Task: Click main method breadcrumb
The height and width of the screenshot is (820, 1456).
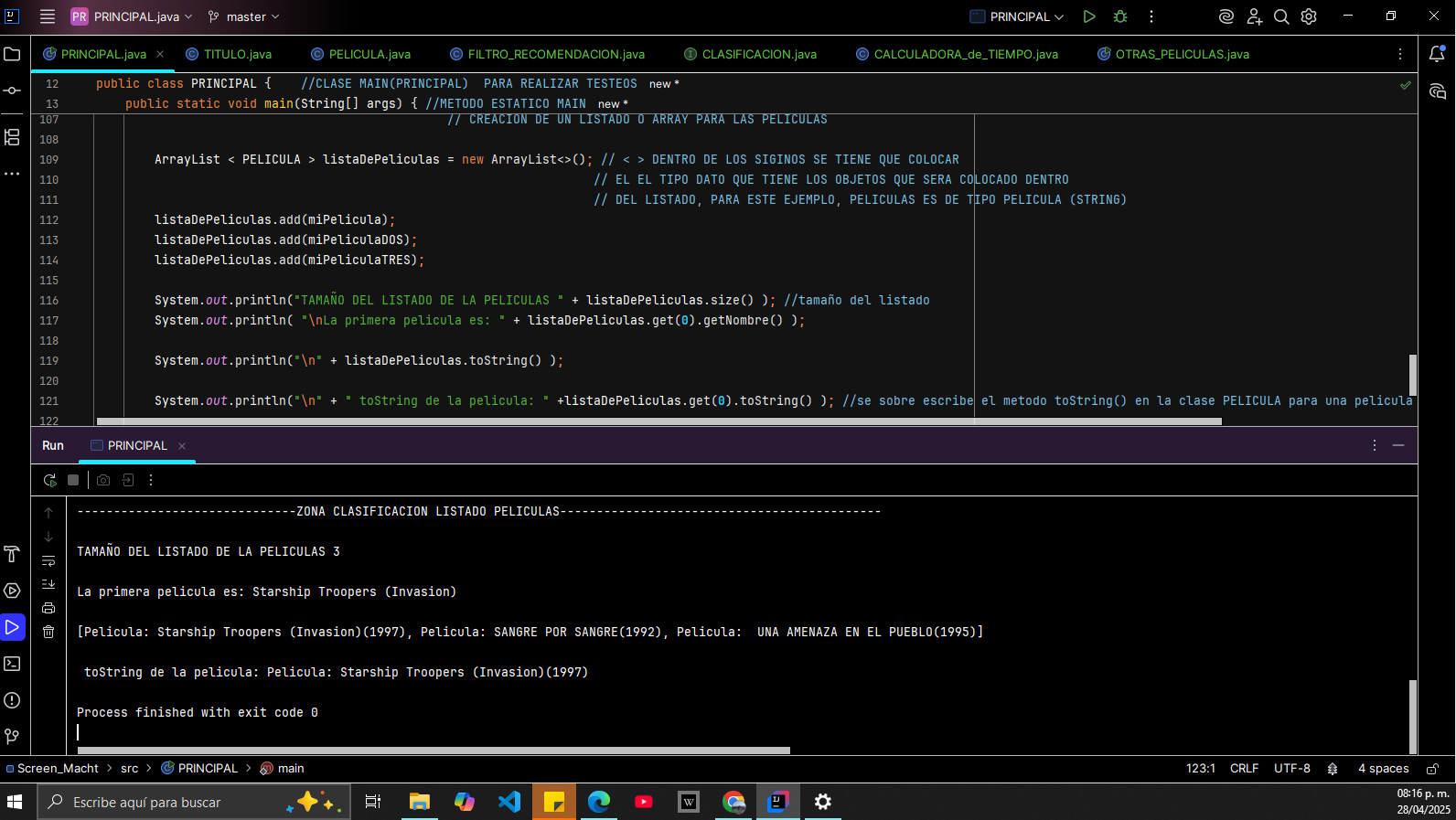Action: (x=282, y=768)
